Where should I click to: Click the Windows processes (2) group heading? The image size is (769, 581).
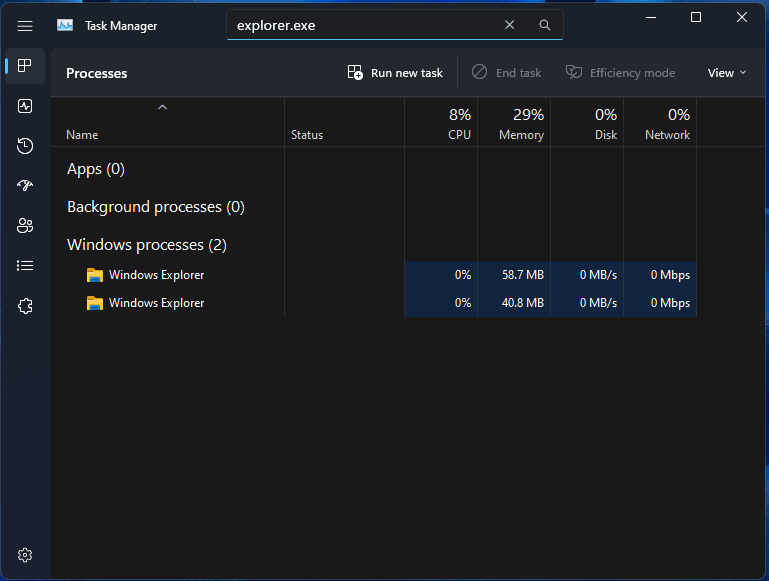click(147, 245)
